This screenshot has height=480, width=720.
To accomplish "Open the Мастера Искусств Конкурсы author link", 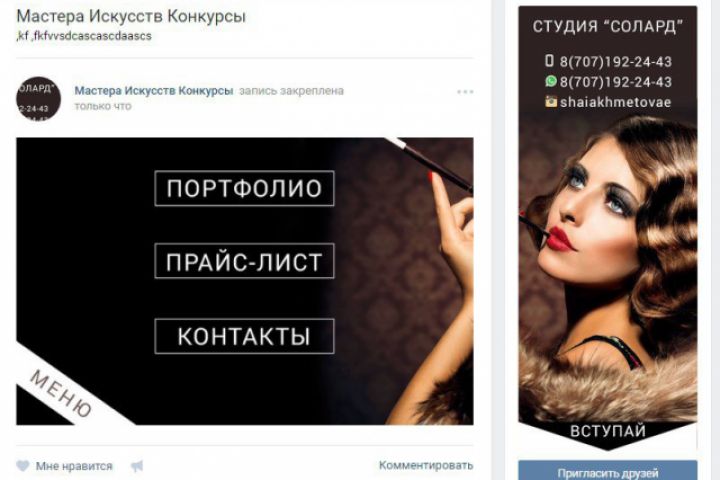I will [154, 91].
